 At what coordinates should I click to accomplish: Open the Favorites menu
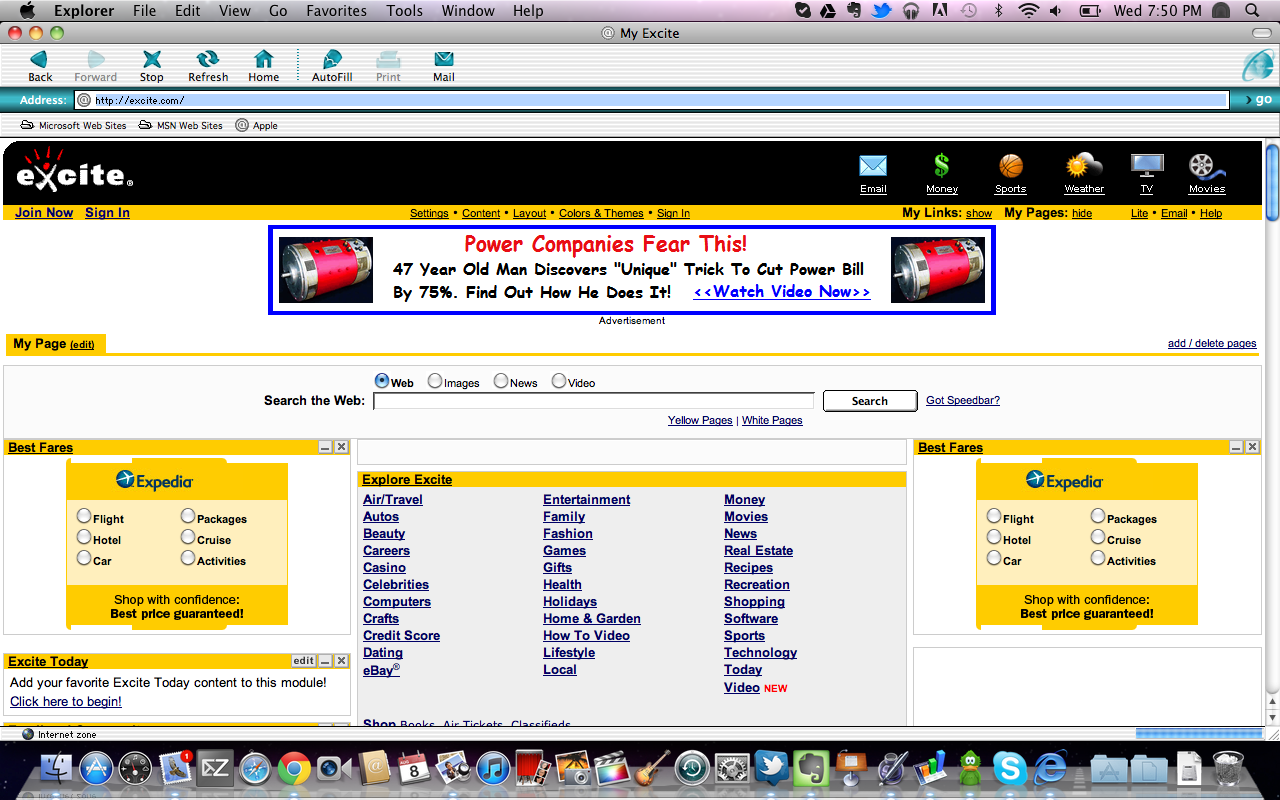point(336,11)
